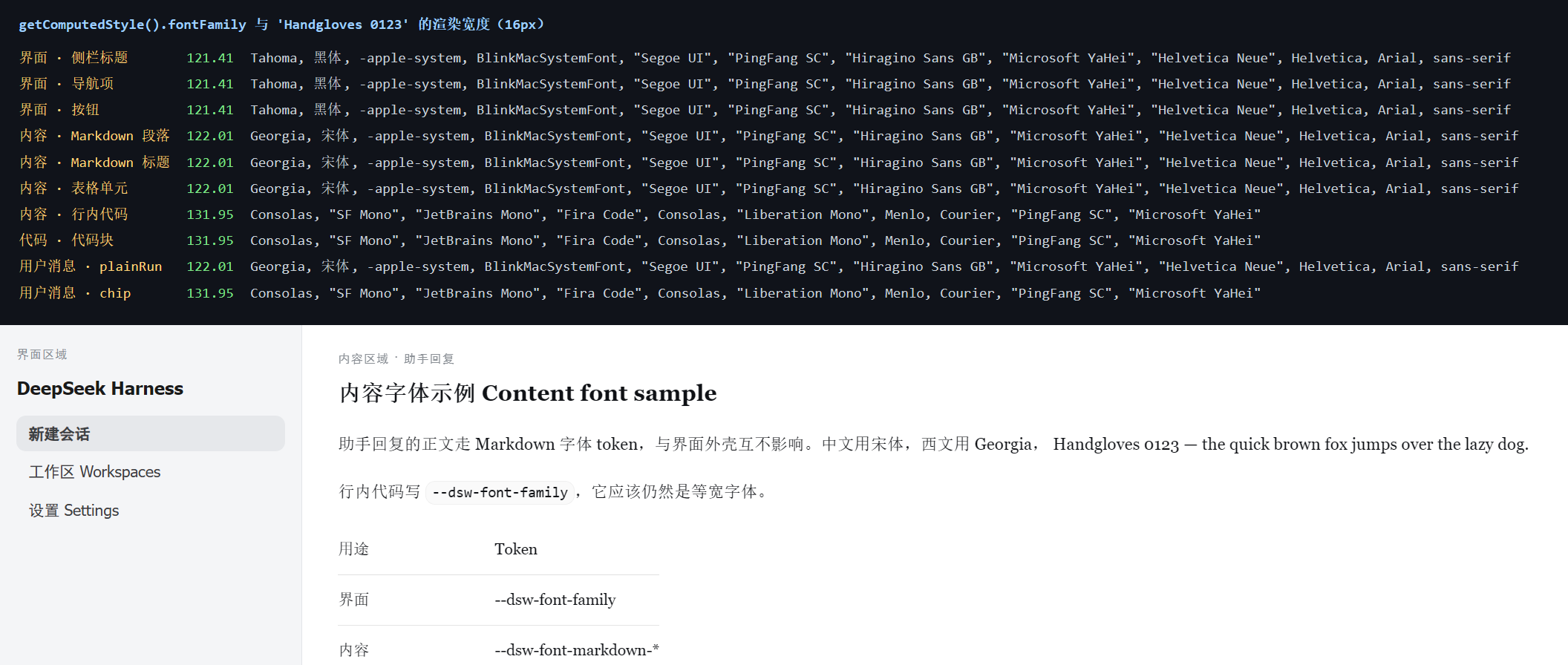Click the paragraph starting 助手回复的正文走 Markdown
This screenshot has width=1568, height=665.
click(933, 444)
